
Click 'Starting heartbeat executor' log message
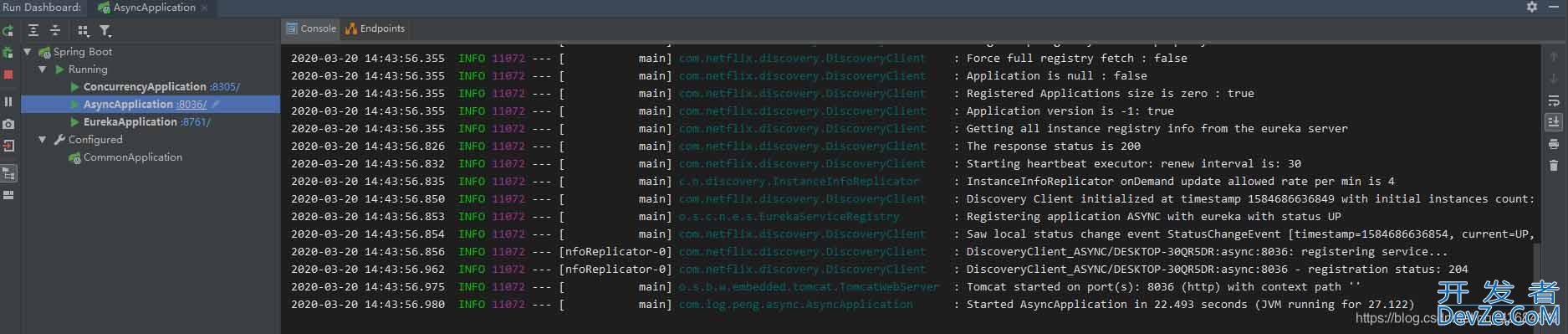click(x=1133, y=164)
